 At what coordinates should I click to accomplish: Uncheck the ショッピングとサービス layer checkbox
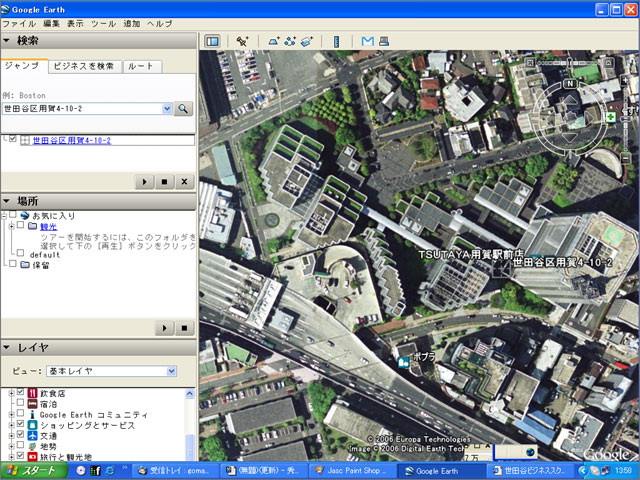tap(20, 424)
